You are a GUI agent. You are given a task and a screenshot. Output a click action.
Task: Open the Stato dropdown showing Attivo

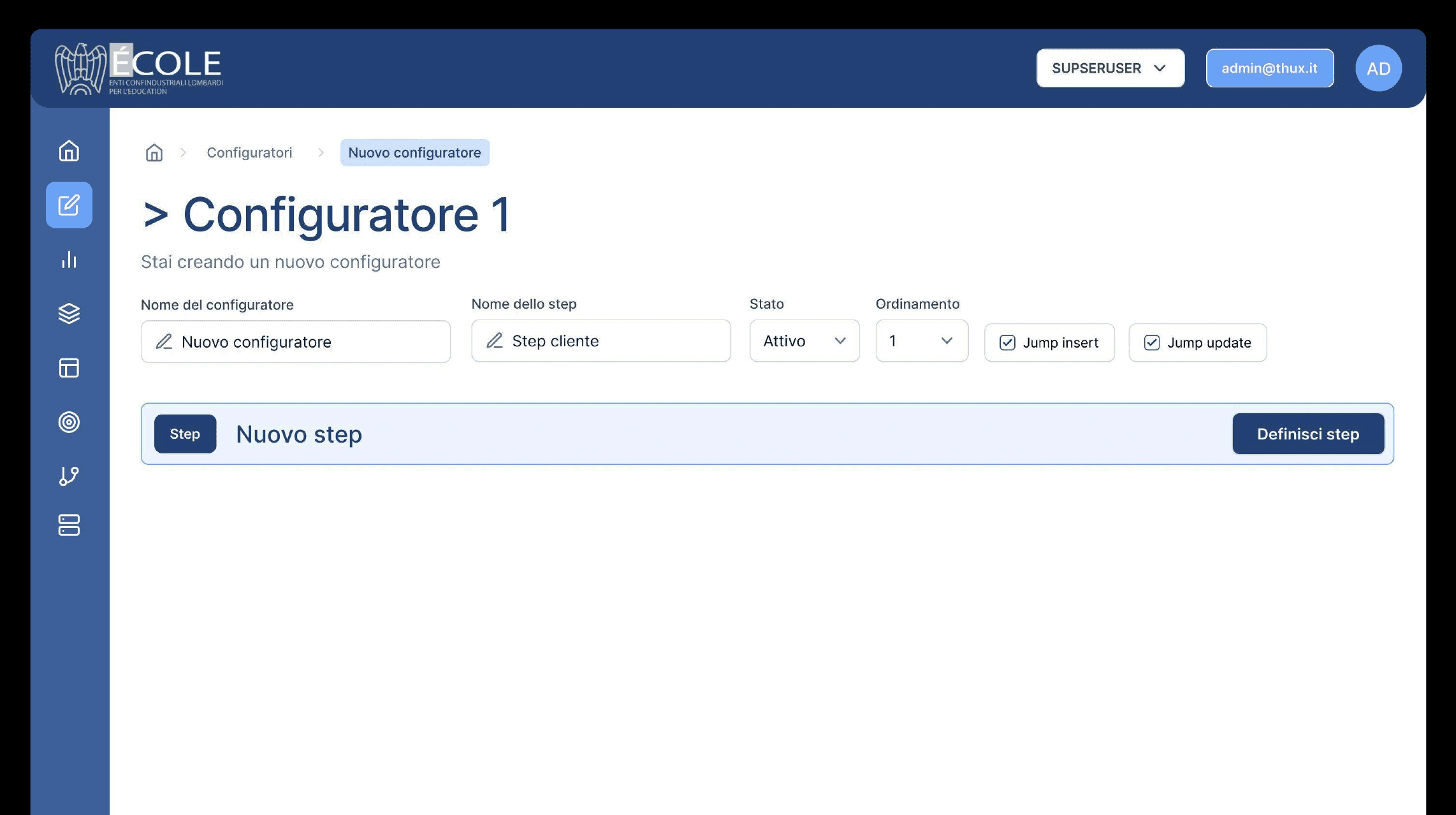(x=804, y=341)
